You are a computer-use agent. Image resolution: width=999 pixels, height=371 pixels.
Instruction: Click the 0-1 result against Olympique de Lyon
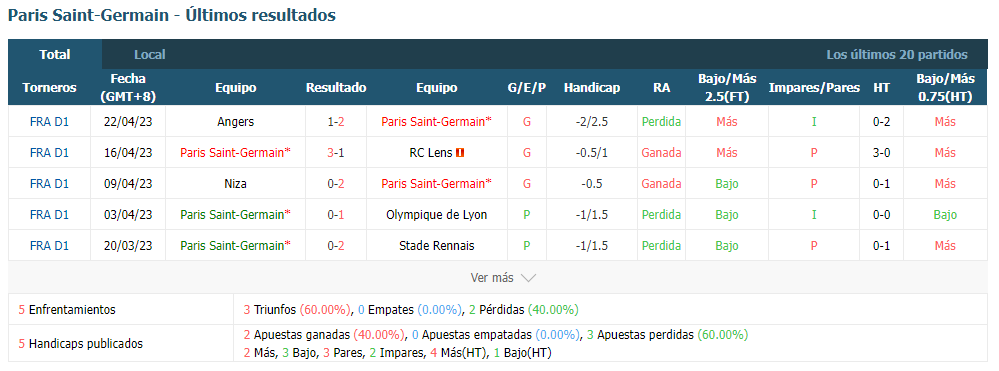click(336, 215)
